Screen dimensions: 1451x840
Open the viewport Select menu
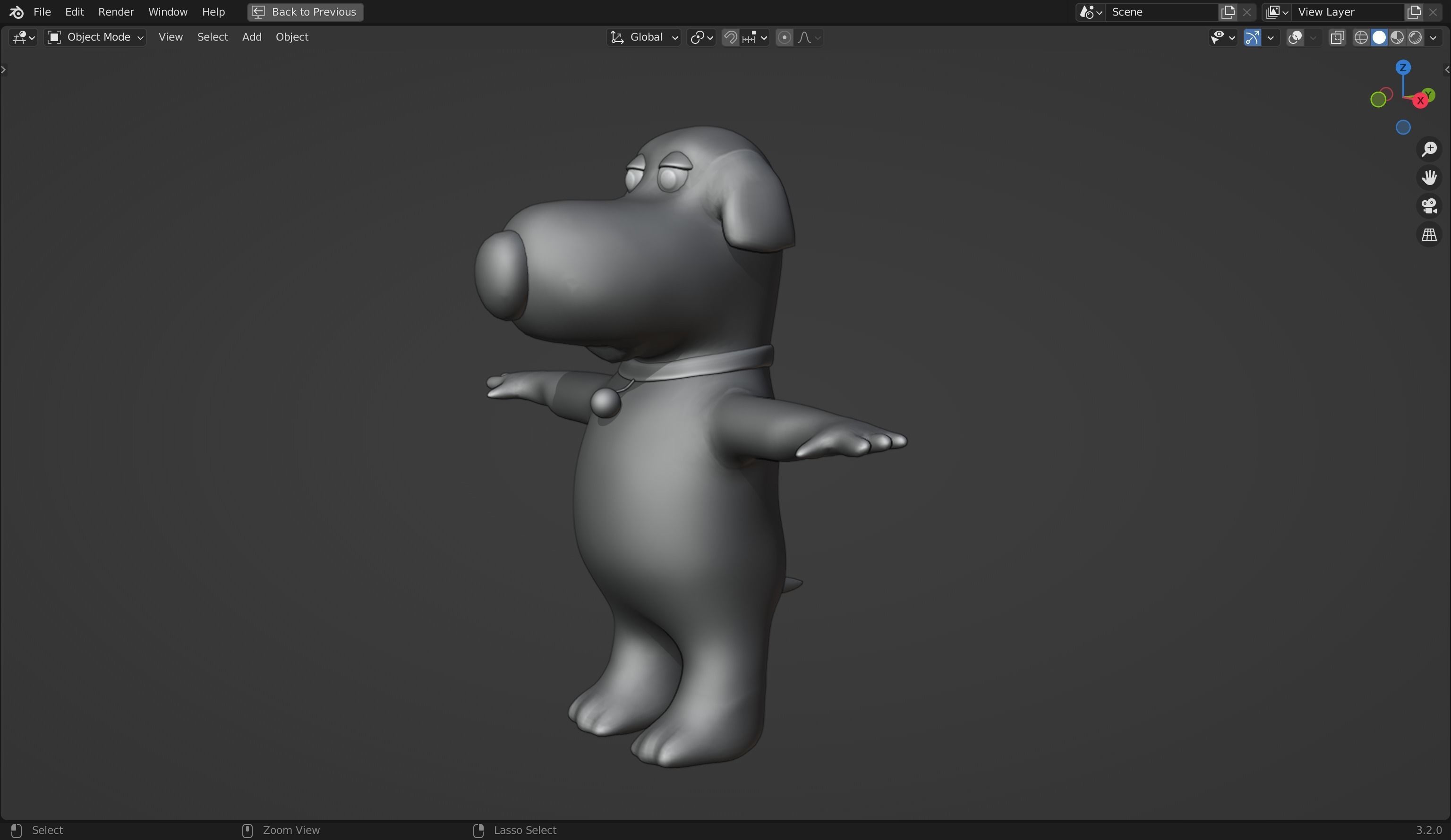click(213, 37)
